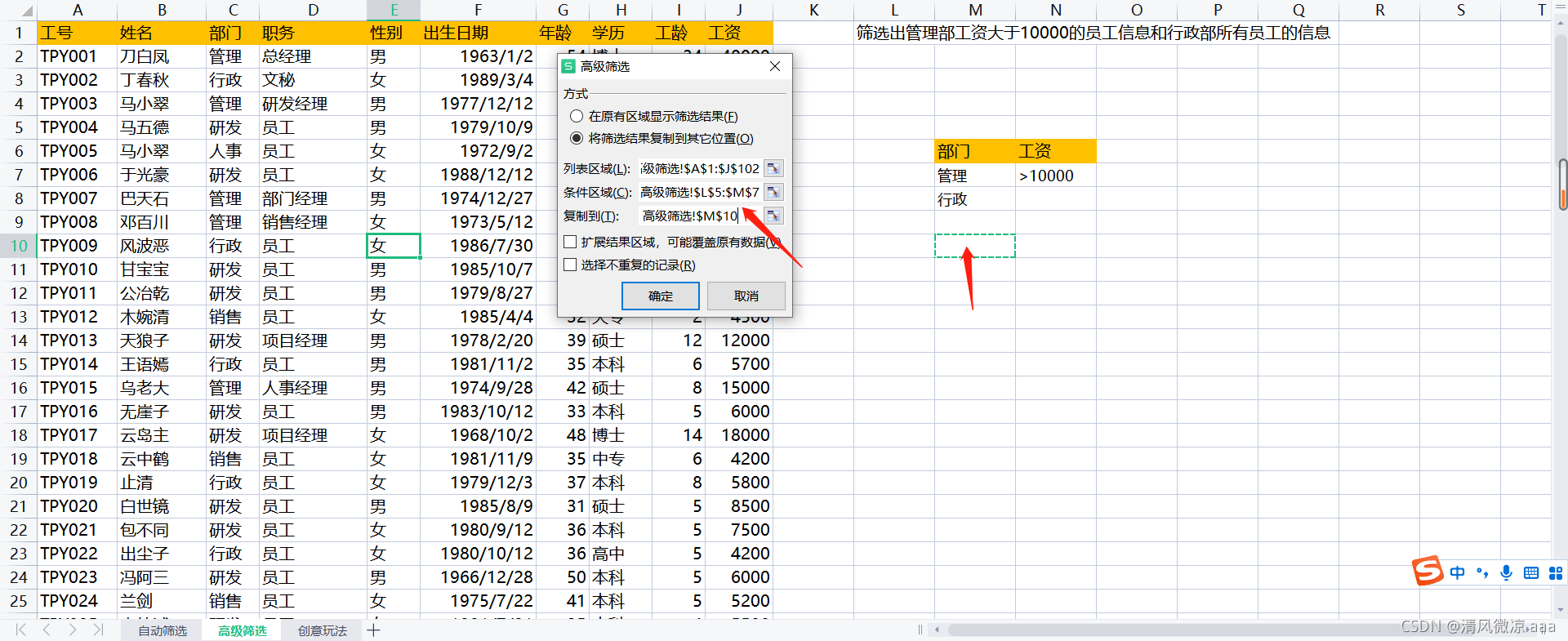
Task: Toggle the punctuation mode icon in IME bar
Action: click(x=1482, y=572)
